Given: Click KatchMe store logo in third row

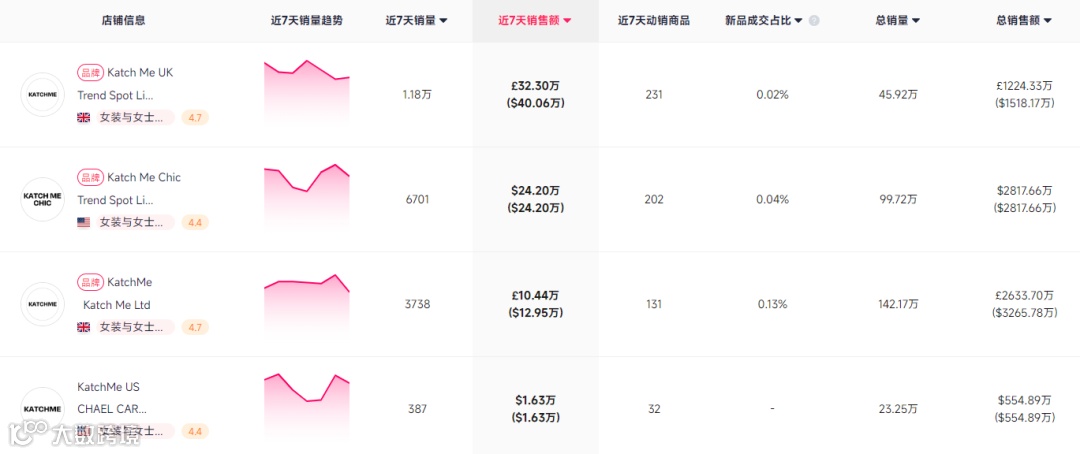Looking at the screenshot, I should [42, 304].
